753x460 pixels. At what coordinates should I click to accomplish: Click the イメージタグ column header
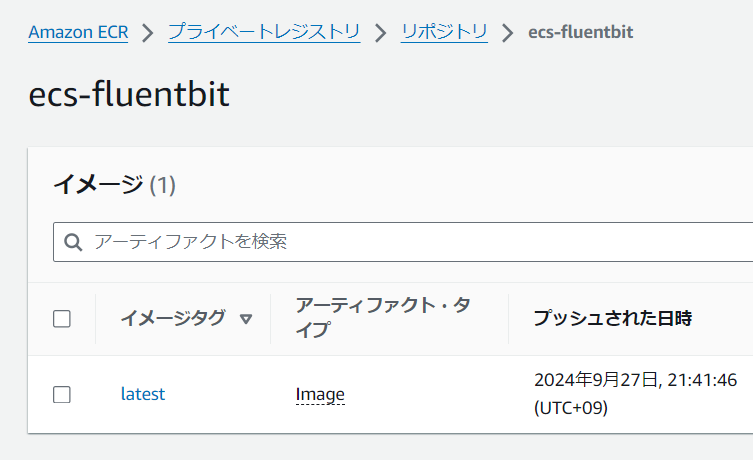[x=173, y=318]
